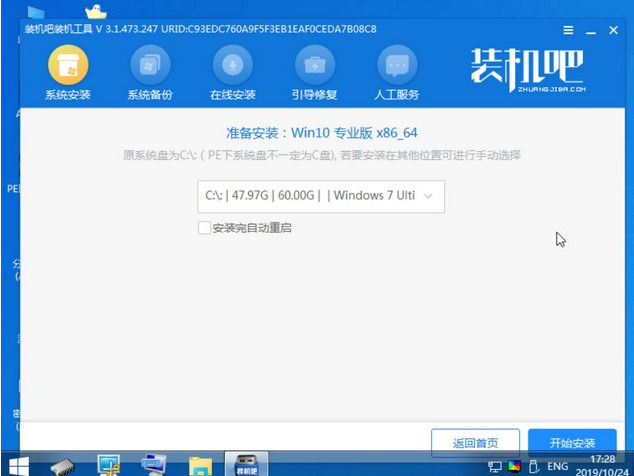Select the 系统备份 backup icon

click(150, 65)
